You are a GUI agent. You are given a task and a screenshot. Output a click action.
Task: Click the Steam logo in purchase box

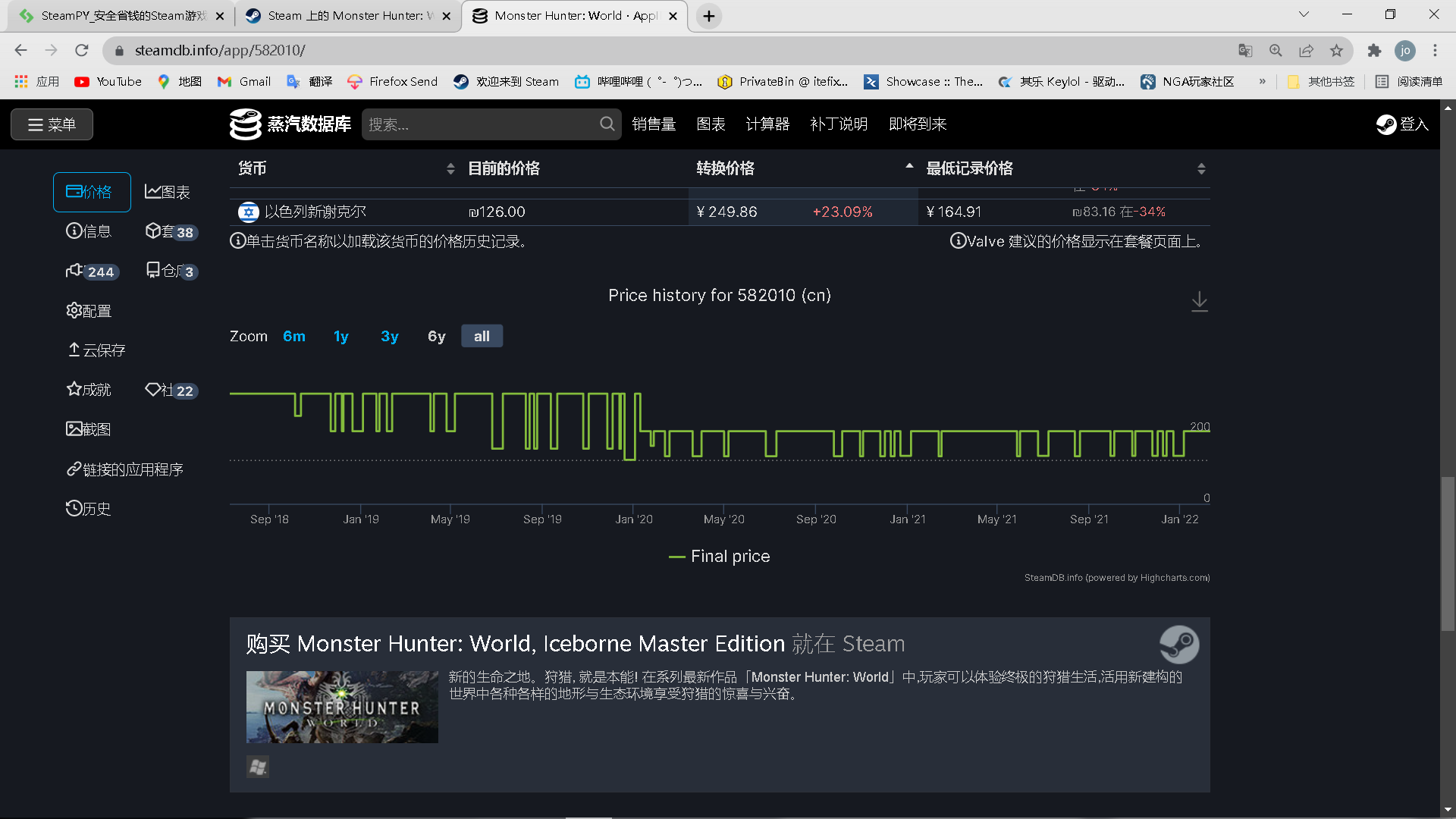[1178, 645]
